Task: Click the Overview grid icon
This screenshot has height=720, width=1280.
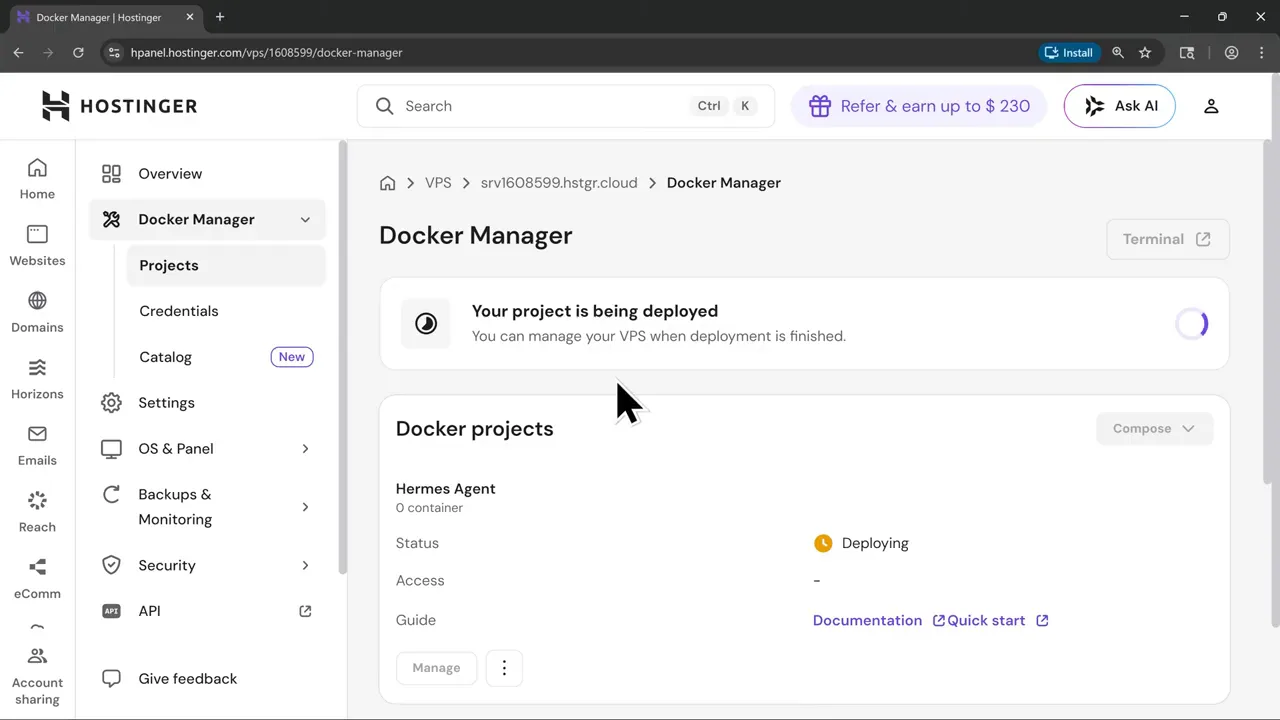Action: (x=111, y=174)
